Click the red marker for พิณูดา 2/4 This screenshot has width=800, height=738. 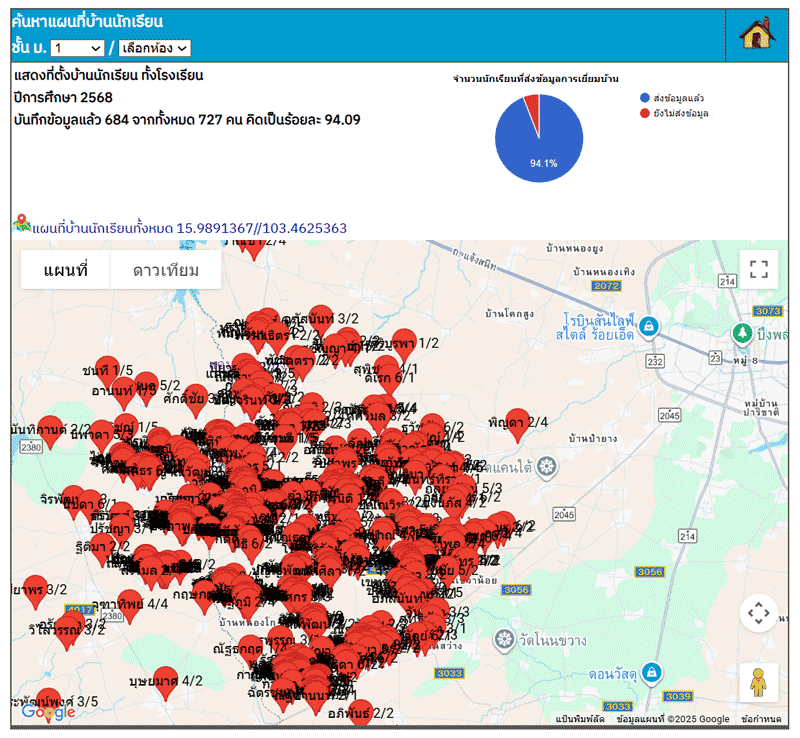[x=517, y=423]
